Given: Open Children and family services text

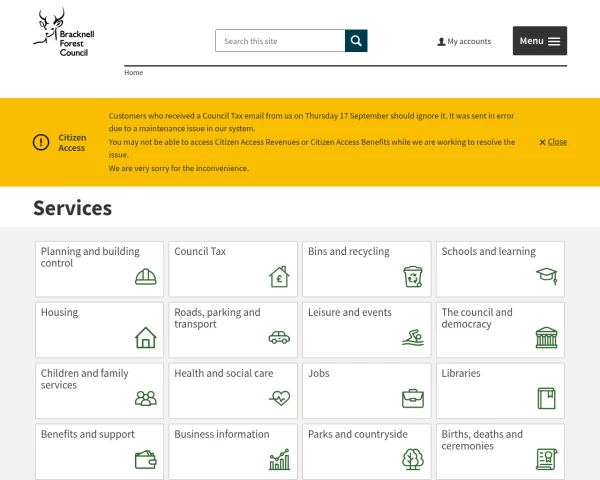Looking at the screenshot, I should pos(85,379).
